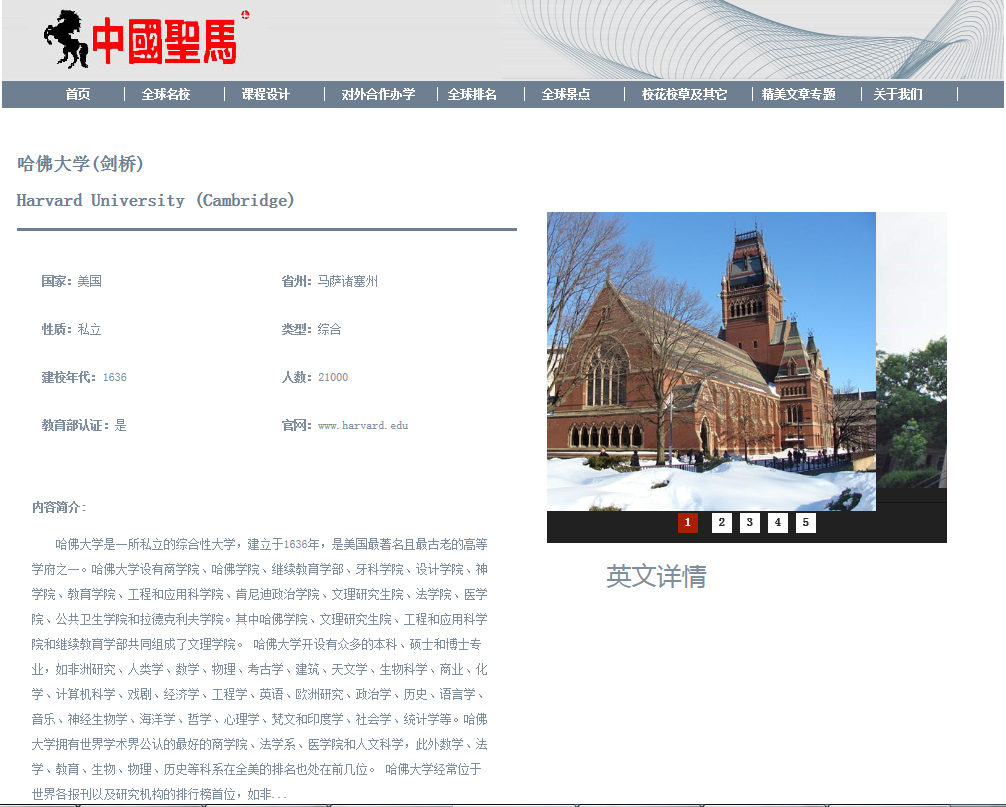The image size is (1006, 807).
Task: View slide 5 in the photo carousel
Action: click(x=805, y=523)
